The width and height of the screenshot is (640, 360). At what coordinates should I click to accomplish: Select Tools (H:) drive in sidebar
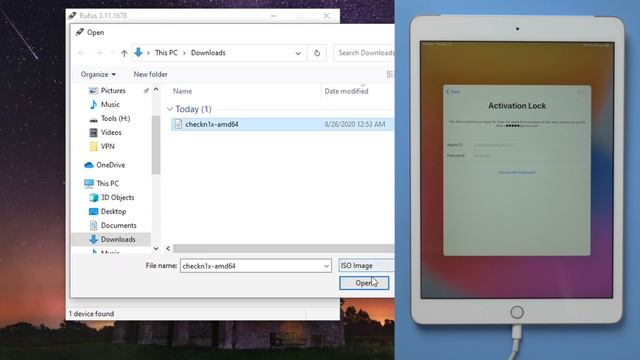[116, 118]
